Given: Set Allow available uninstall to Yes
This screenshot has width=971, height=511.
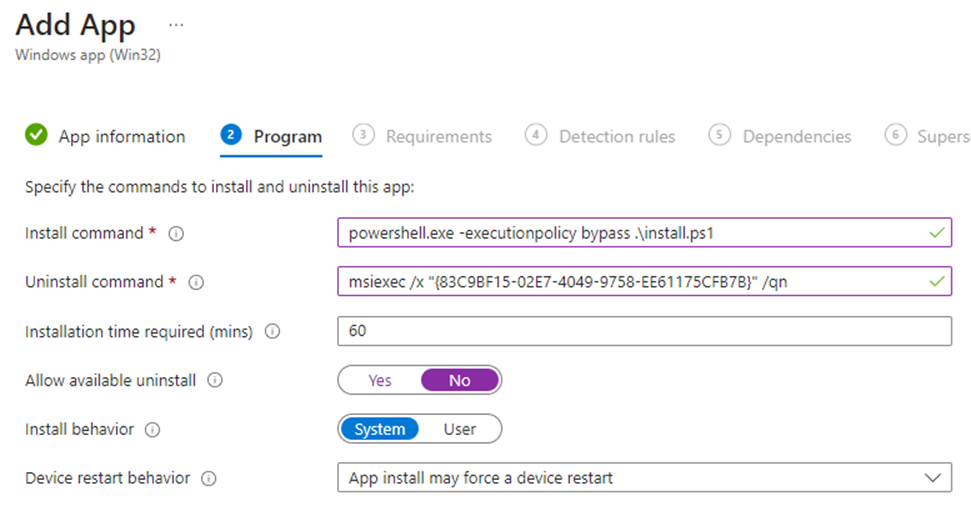Looking at the screenshot, I should pyautogui.click(x=380, y=381).
